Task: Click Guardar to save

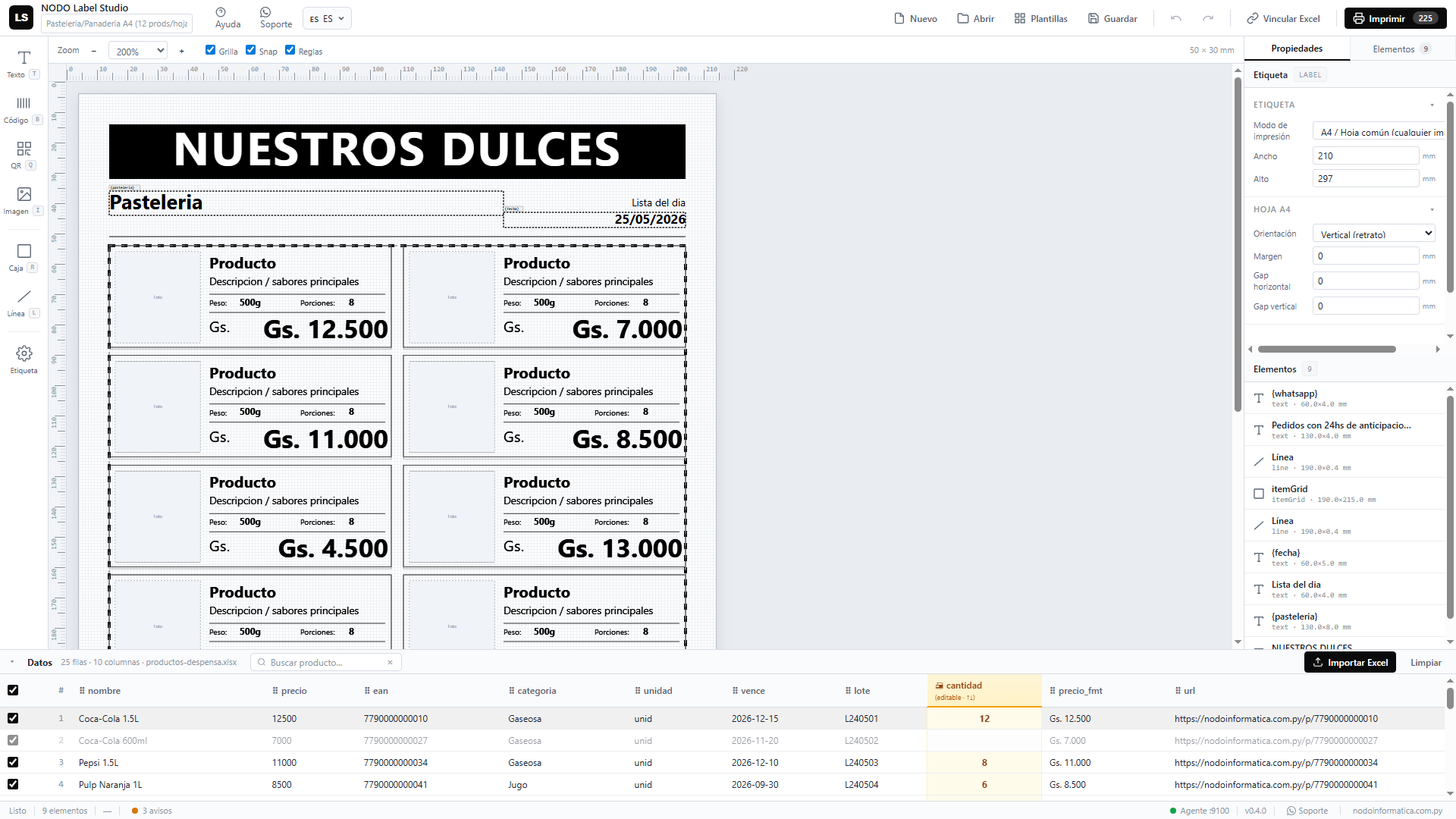Action: tap(1113, 18)
